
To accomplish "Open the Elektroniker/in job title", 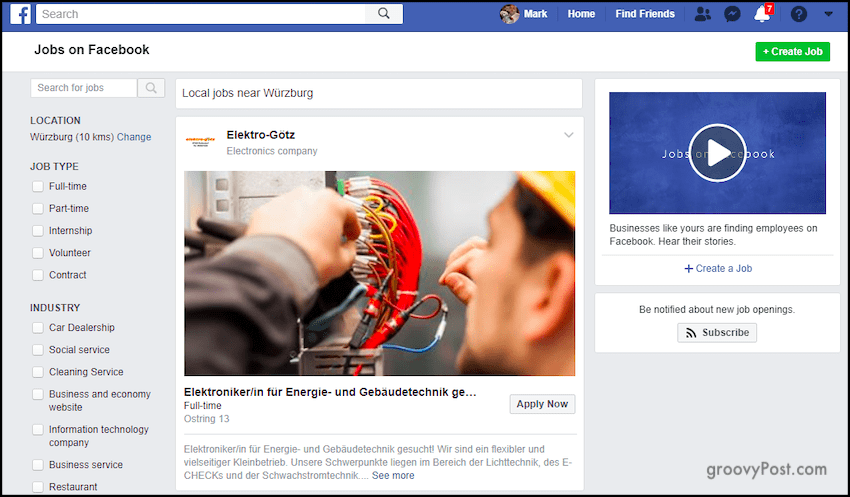I will [x=330, y=392].
